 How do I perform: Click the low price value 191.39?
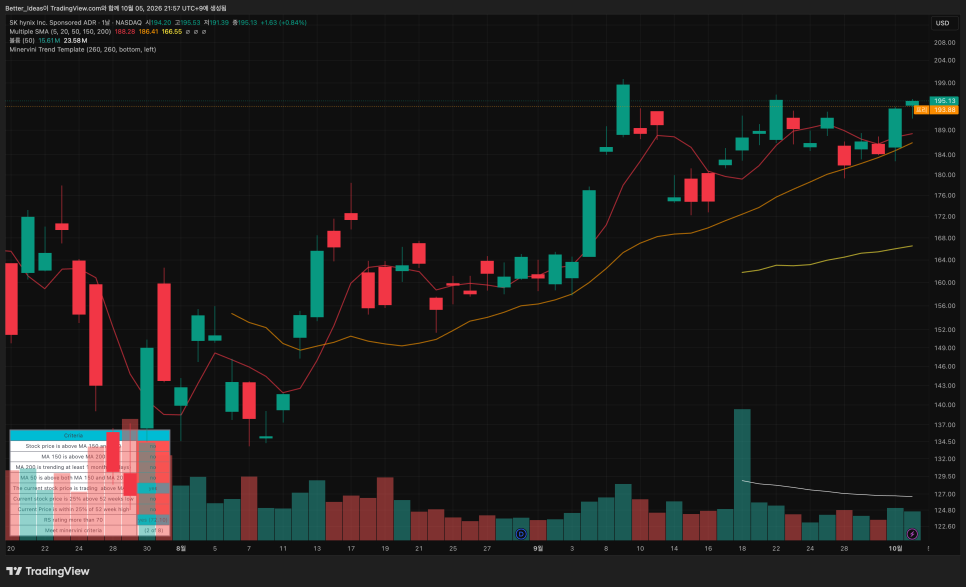219,23
